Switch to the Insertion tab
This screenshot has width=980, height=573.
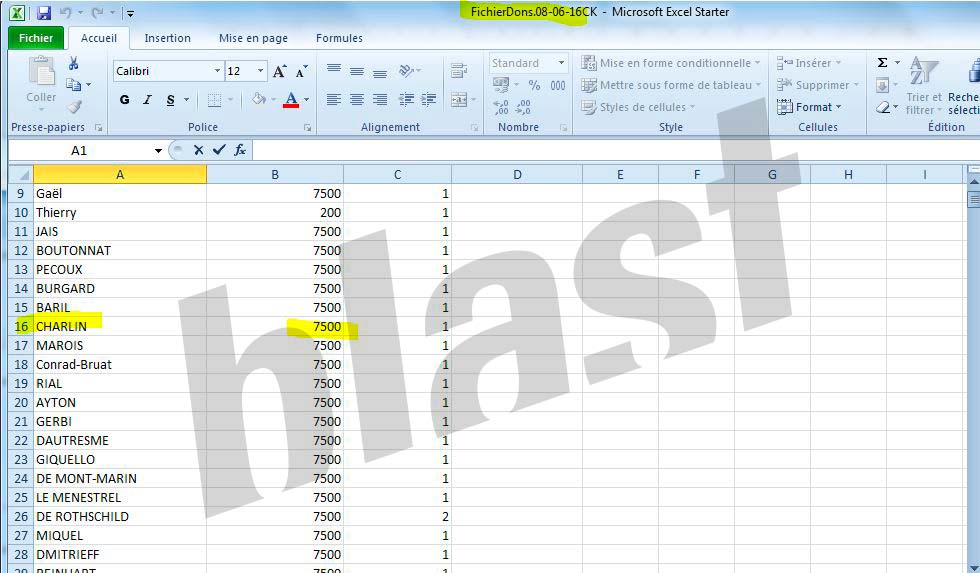pyautogui.click(x=168, y=38)
